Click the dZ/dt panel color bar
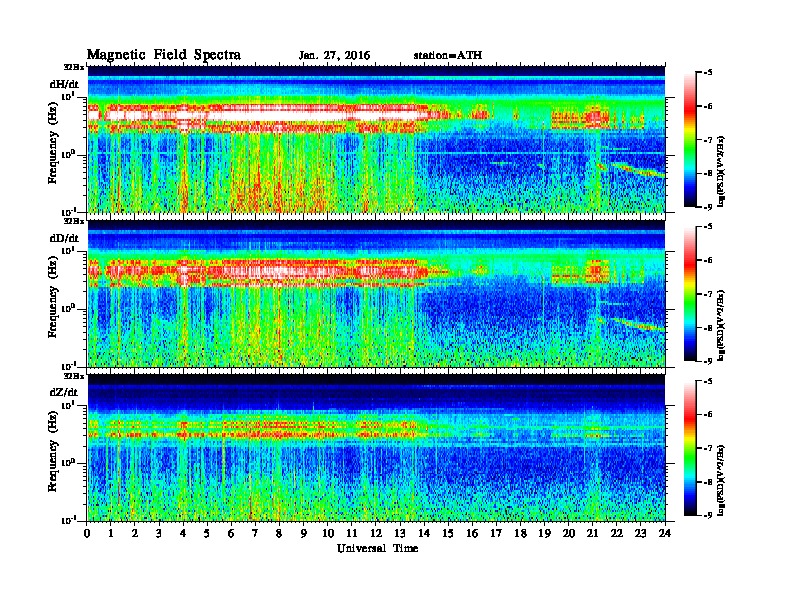The width and height of the screenshot is (792, 612). 690,448
